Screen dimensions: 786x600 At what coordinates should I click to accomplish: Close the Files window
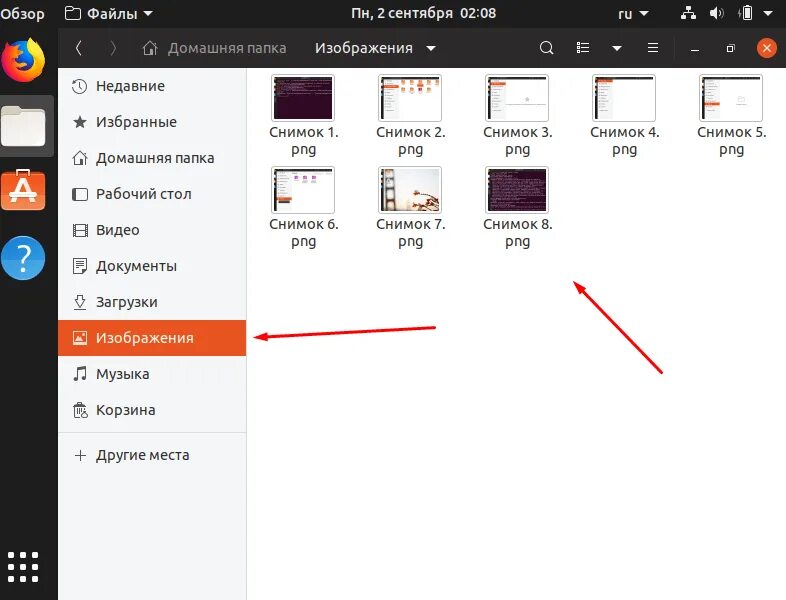(766, 48)
